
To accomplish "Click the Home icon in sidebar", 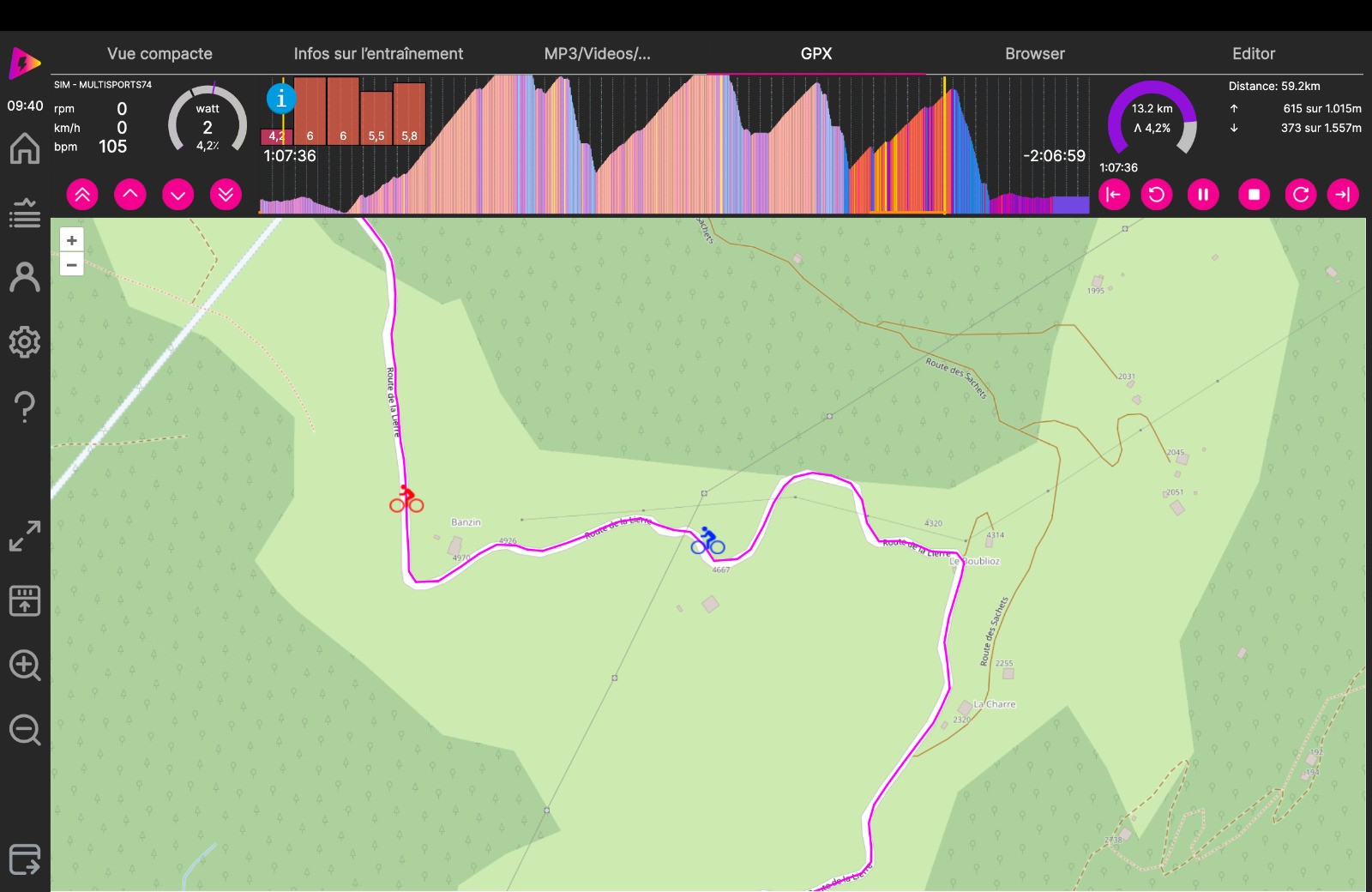I will (25, 148).
